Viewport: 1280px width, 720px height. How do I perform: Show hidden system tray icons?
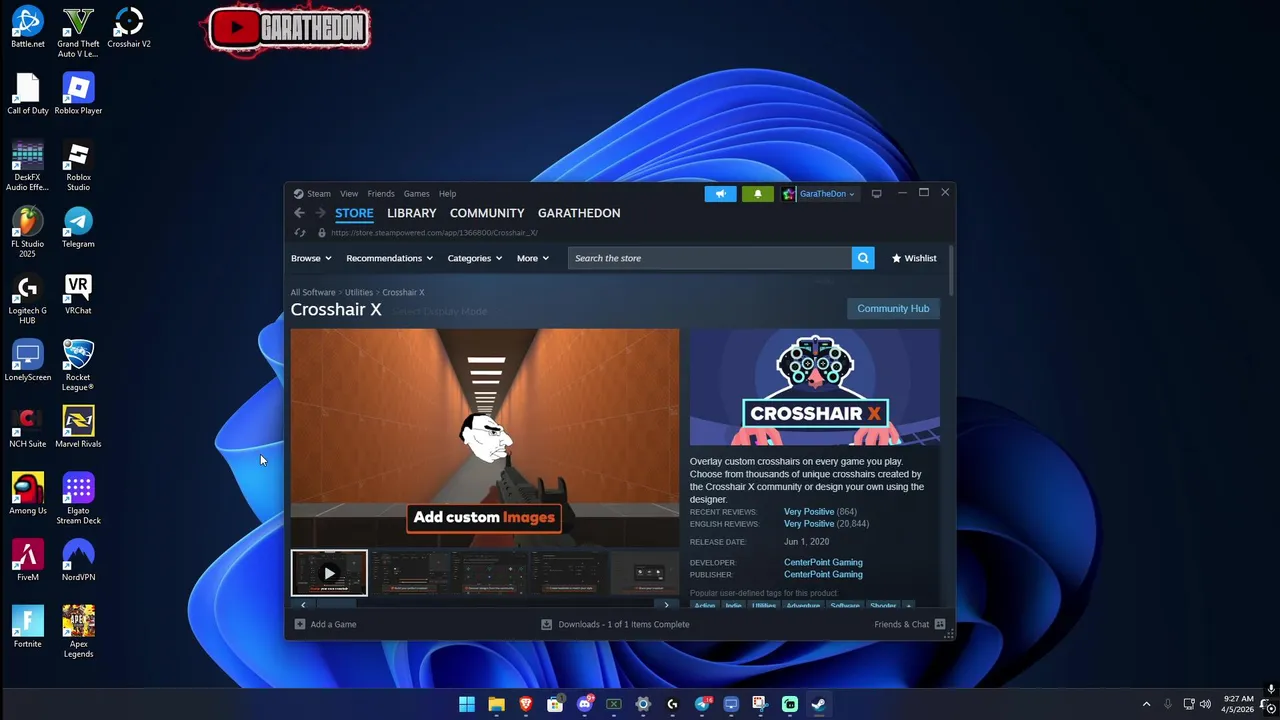(1146, 704)
